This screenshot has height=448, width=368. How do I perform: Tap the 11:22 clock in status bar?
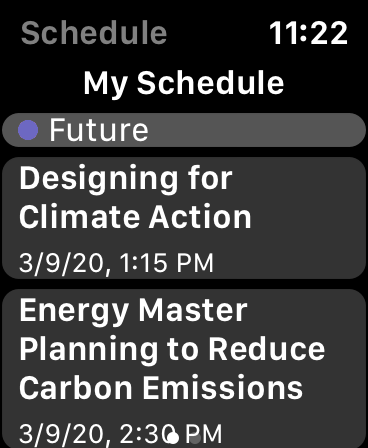tap(308, 33)
